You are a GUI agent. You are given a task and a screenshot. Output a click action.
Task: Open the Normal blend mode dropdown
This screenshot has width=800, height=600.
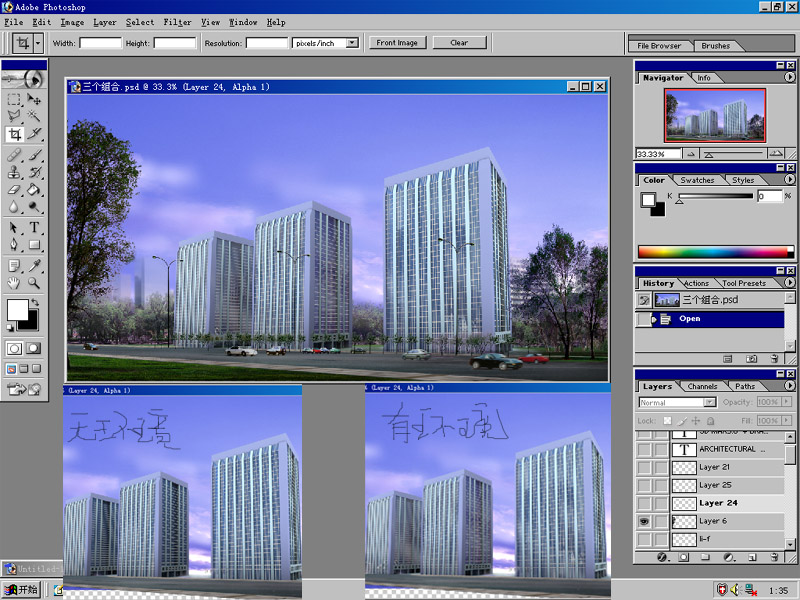pyautogui.click(x=710, y=402)
